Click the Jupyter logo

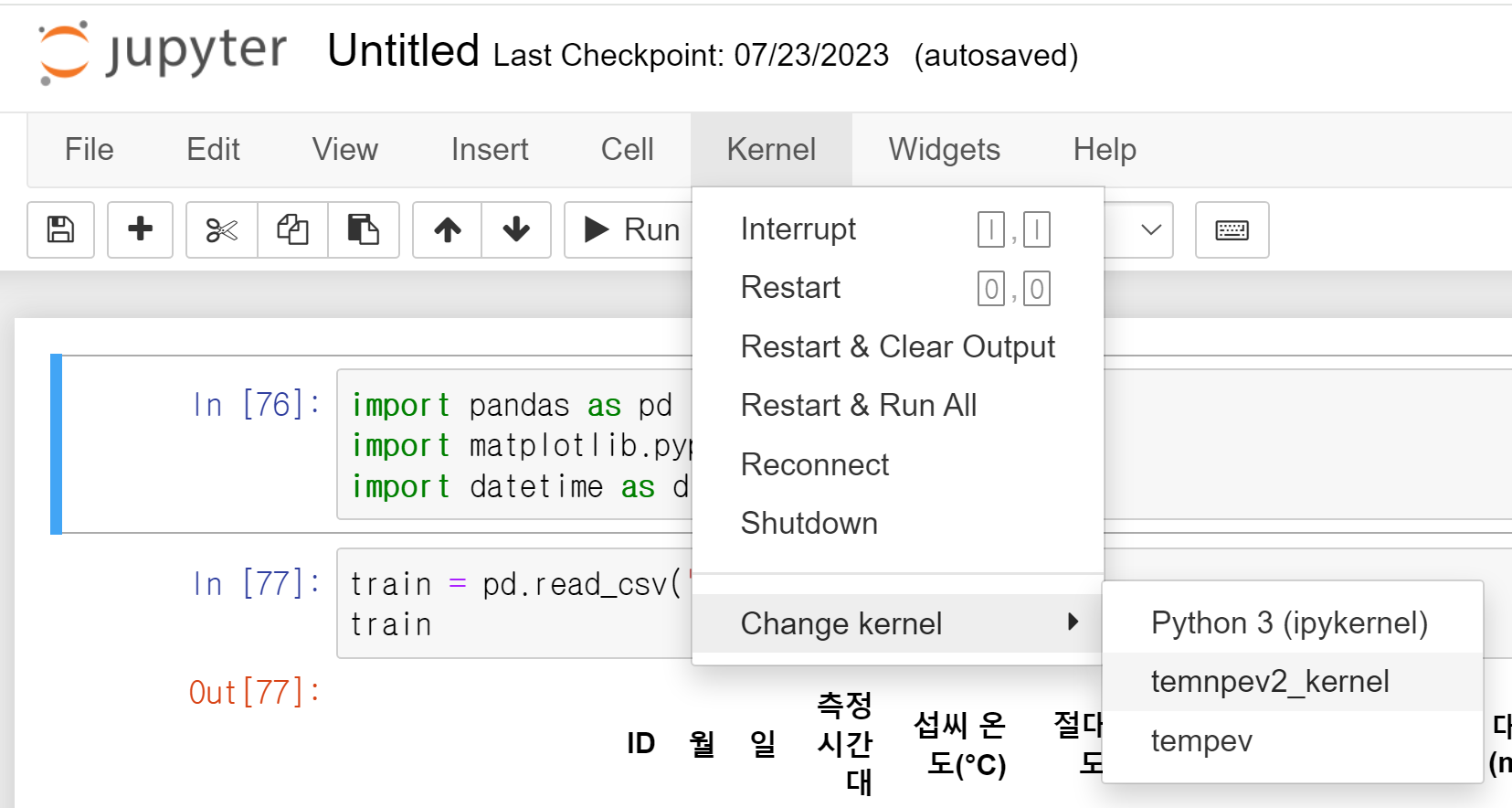coord(163,52)
